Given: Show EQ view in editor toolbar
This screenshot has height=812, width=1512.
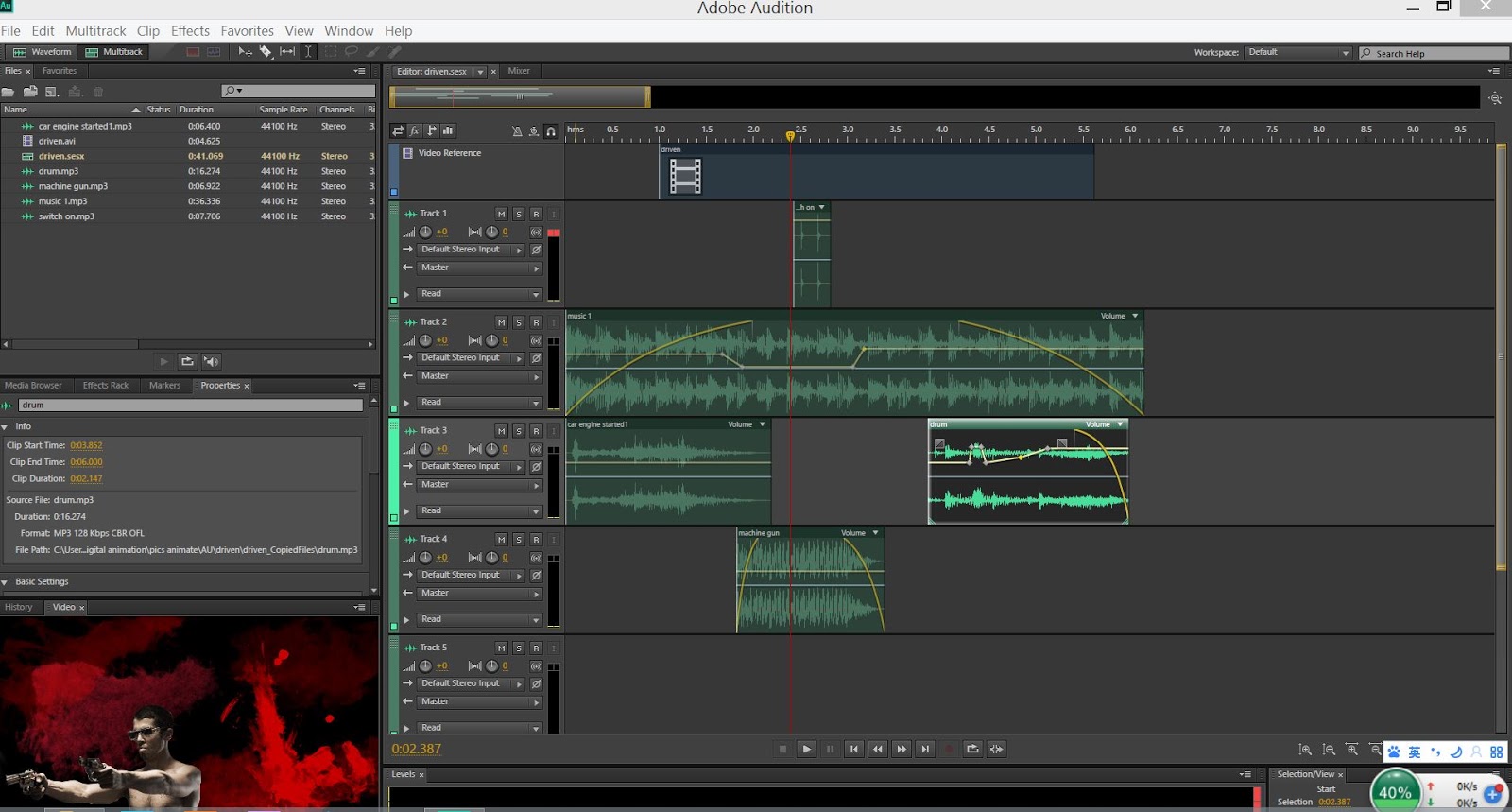Looking at the screenshot, I should pyautogui.click(x=448, y=130).
